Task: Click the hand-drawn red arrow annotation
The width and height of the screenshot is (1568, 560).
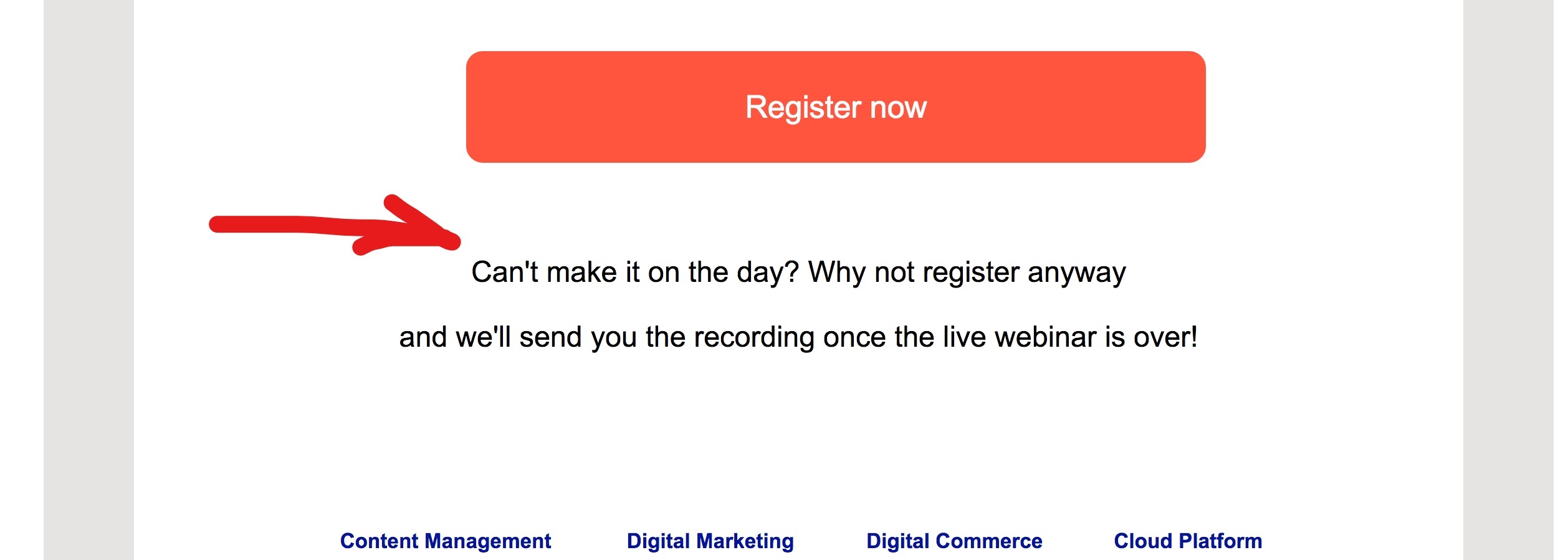Action: (334, 225)
